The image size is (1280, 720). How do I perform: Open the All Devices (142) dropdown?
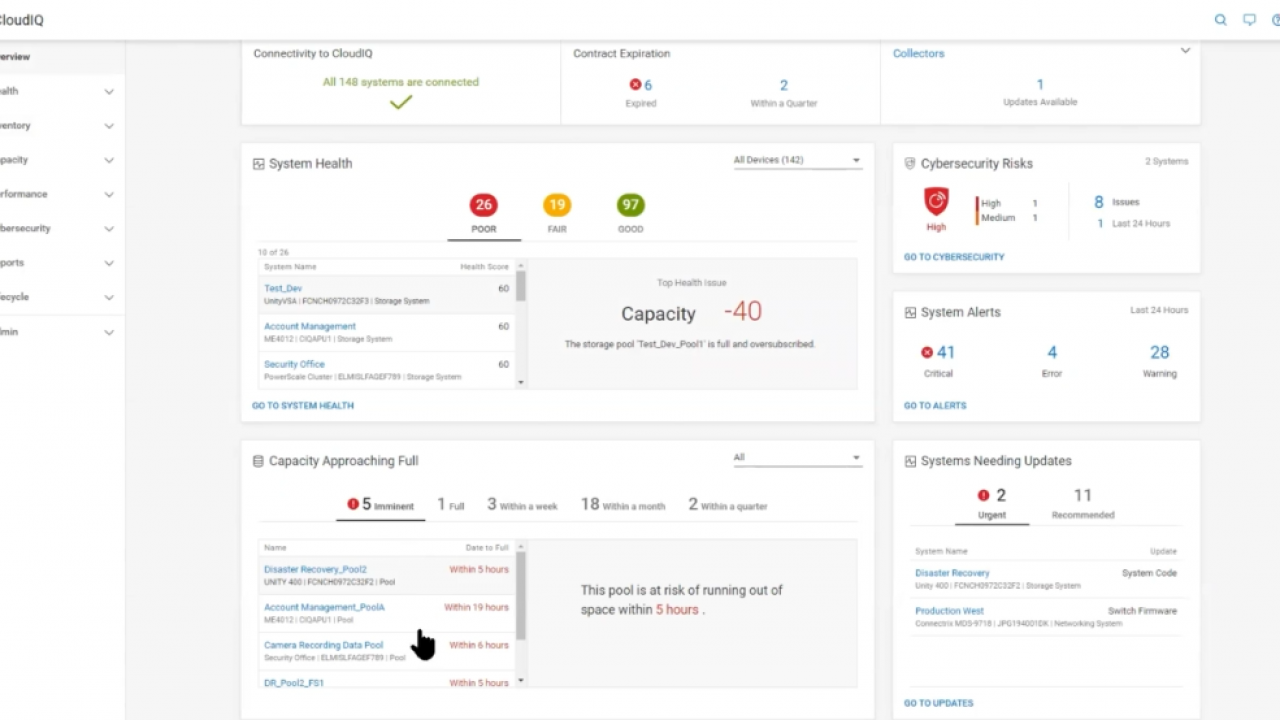(797, 160)
